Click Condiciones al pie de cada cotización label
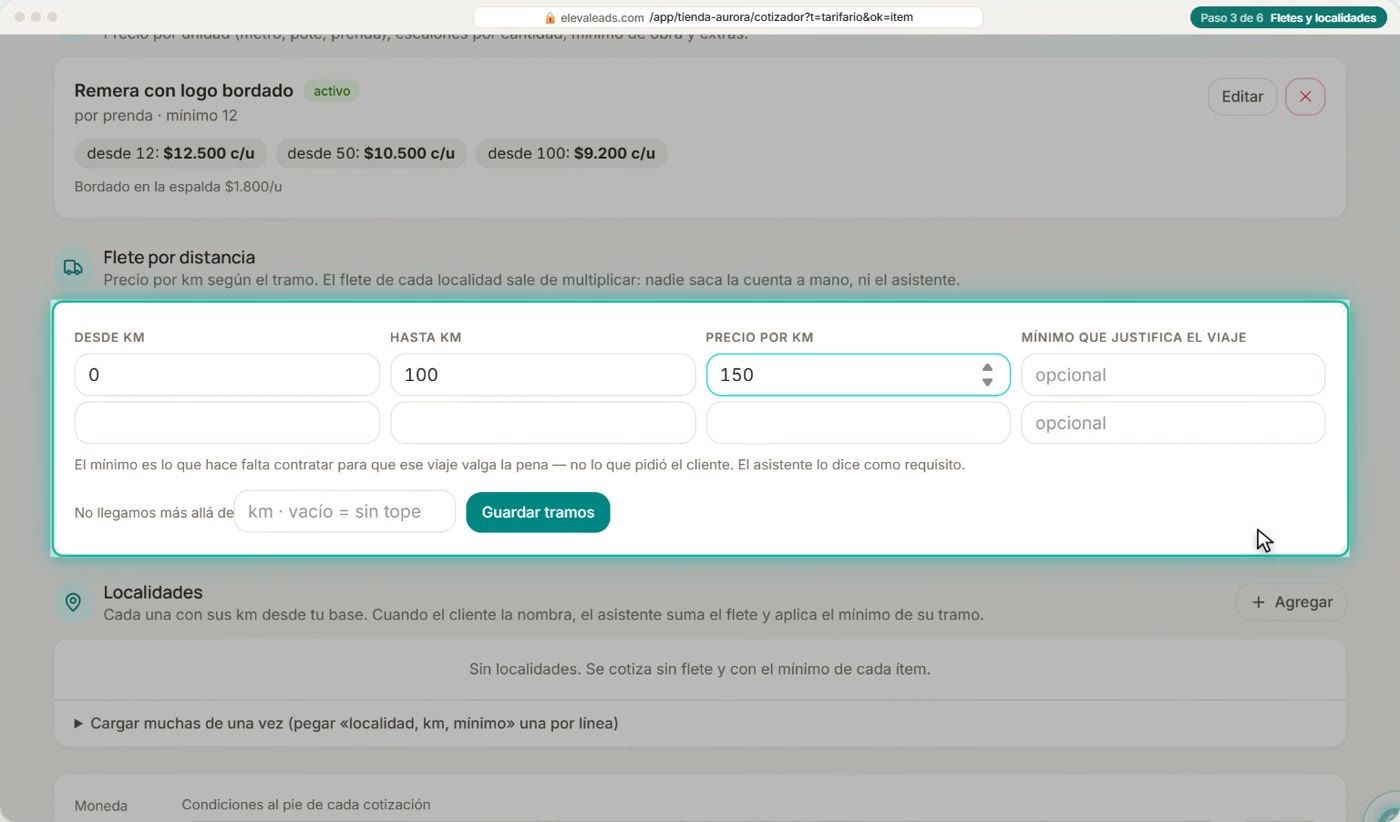This screenshot has height=822, width=1400. [x=306, y=804]
